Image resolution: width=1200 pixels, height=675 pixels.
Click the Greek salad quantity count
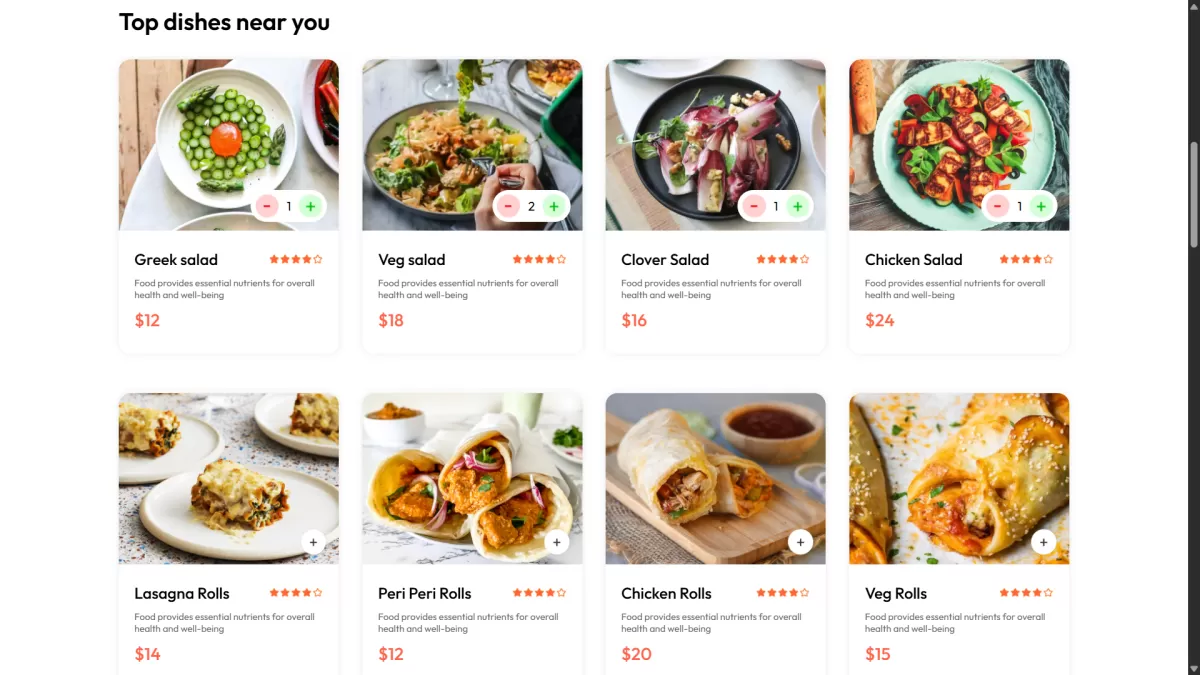289,206
